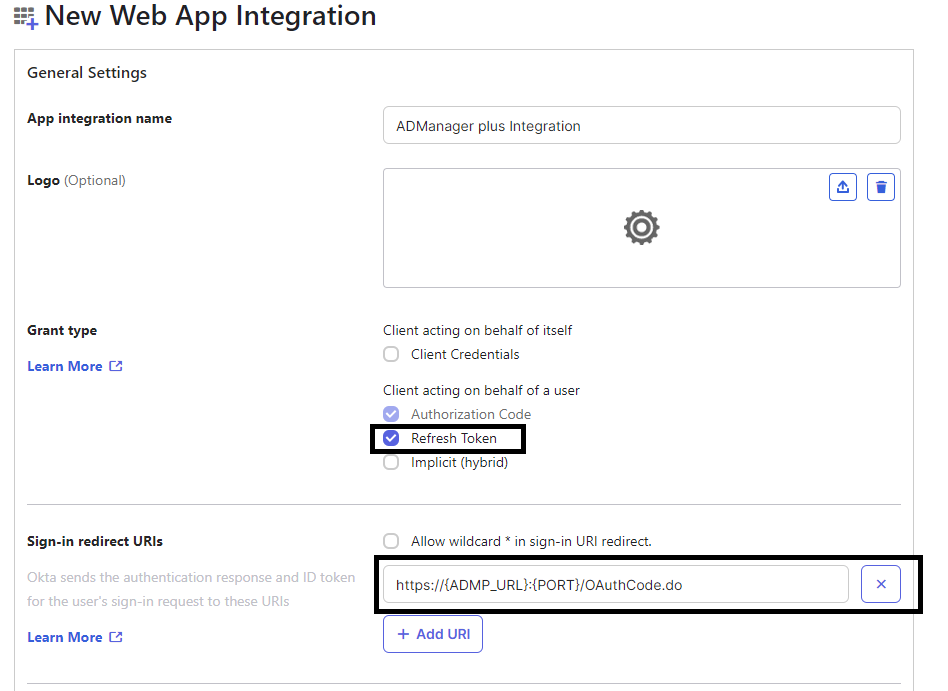Screen dimensions: 948x691
Task: Click the plus icon in Add URI
Action: [403, 634]
